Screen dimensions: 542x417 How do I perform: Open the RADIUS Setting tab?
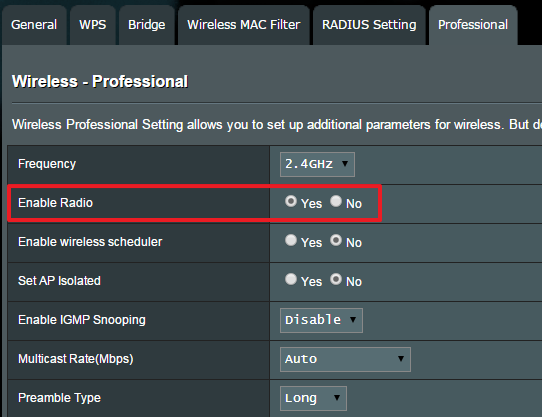pyautogui.click(x=369, y=25)
